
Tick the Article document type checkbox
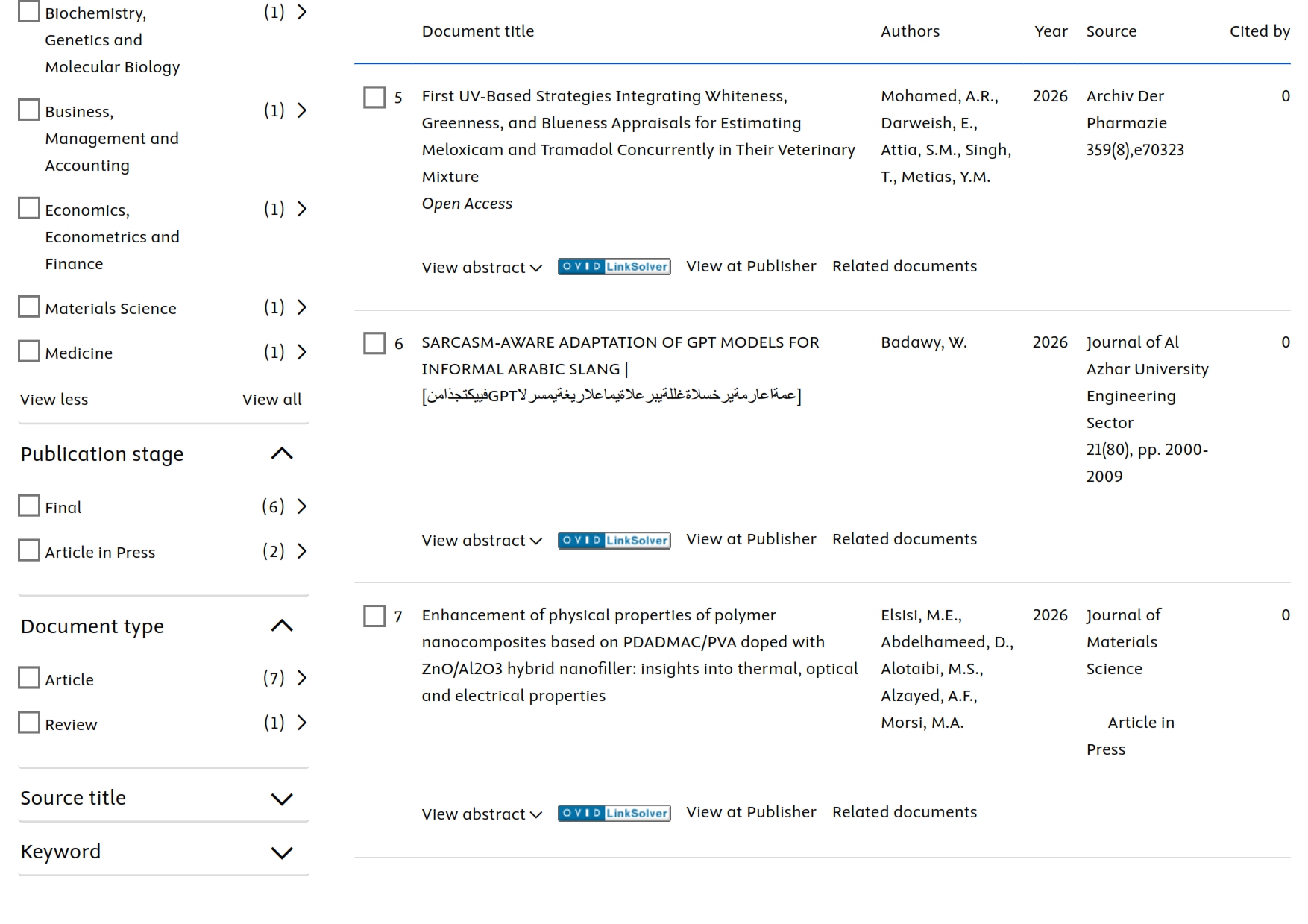tap(29, 678)
